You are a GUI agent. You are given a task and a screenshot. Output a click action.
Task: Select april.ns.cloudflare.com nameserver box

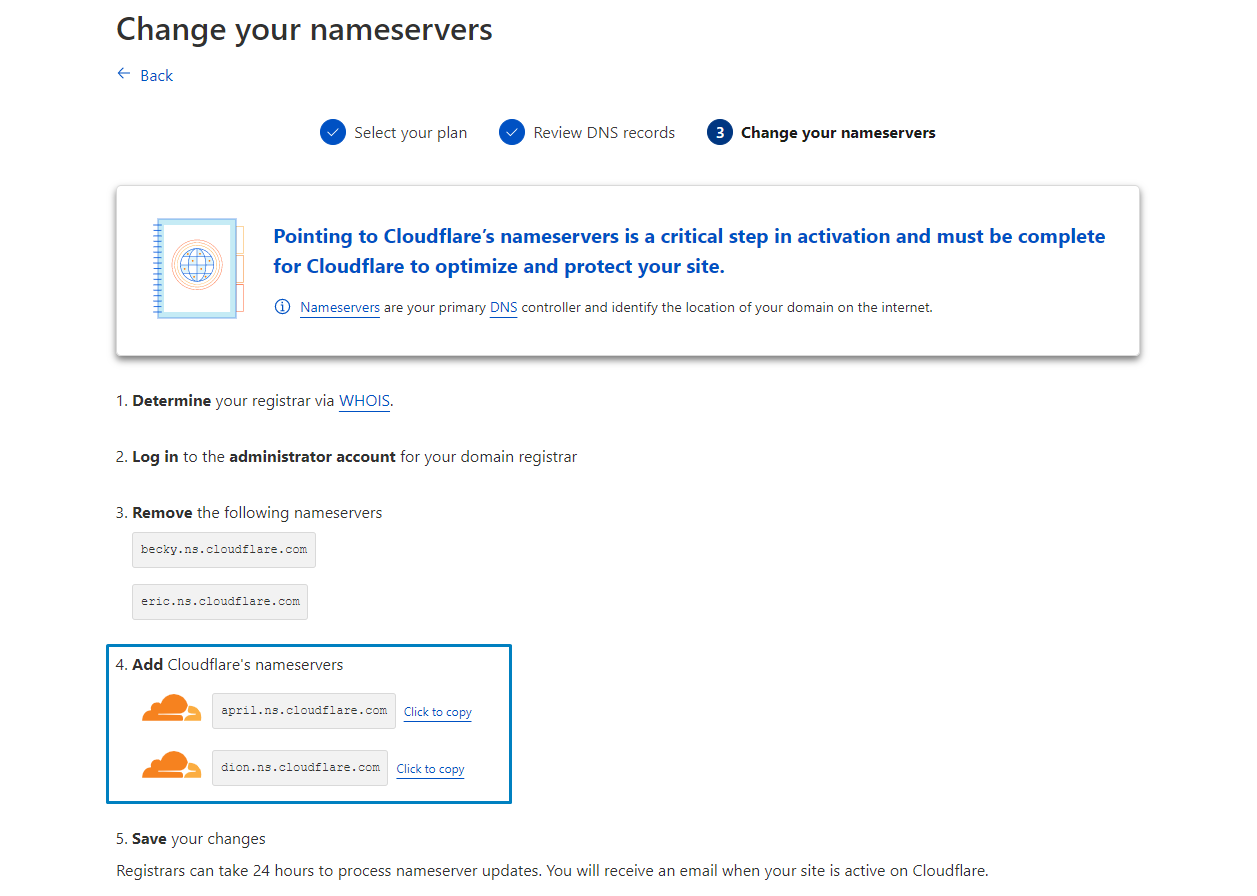[304, 711]
